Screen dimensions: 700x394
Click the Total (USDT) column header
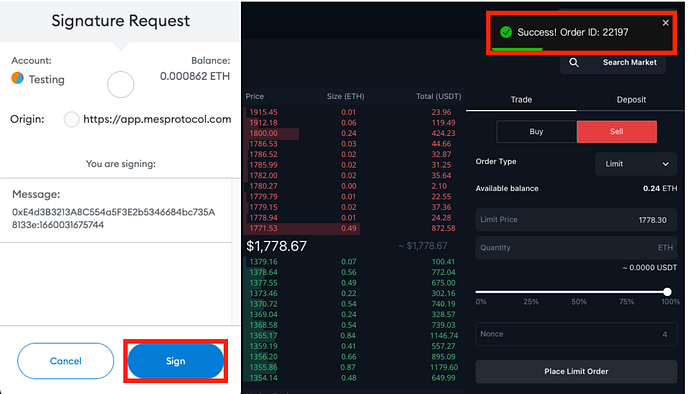[438, 96]
